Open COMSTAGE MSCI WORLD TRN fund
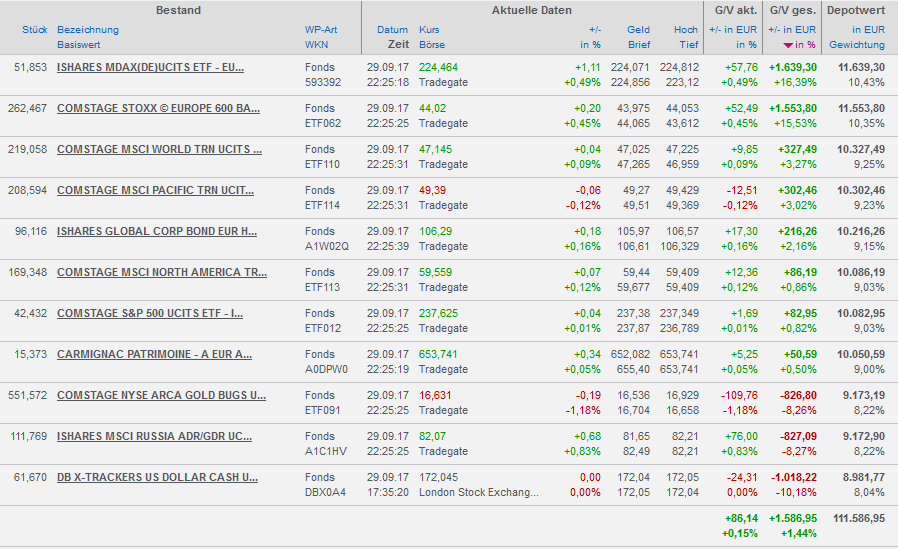The width and height of the screenshot is (898, 549). 159,149
